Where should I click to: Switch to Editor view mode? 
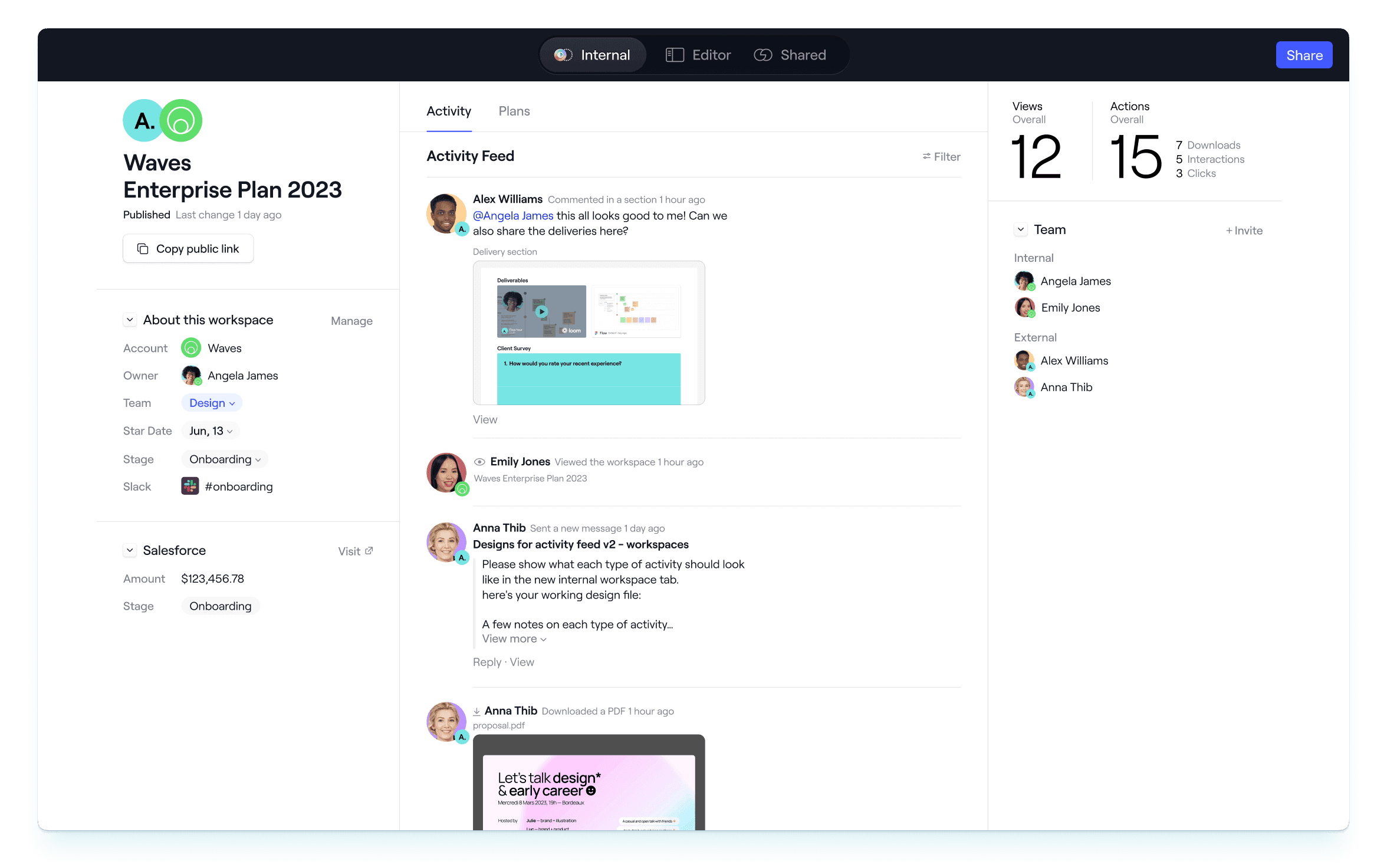(x=699, y=55)
